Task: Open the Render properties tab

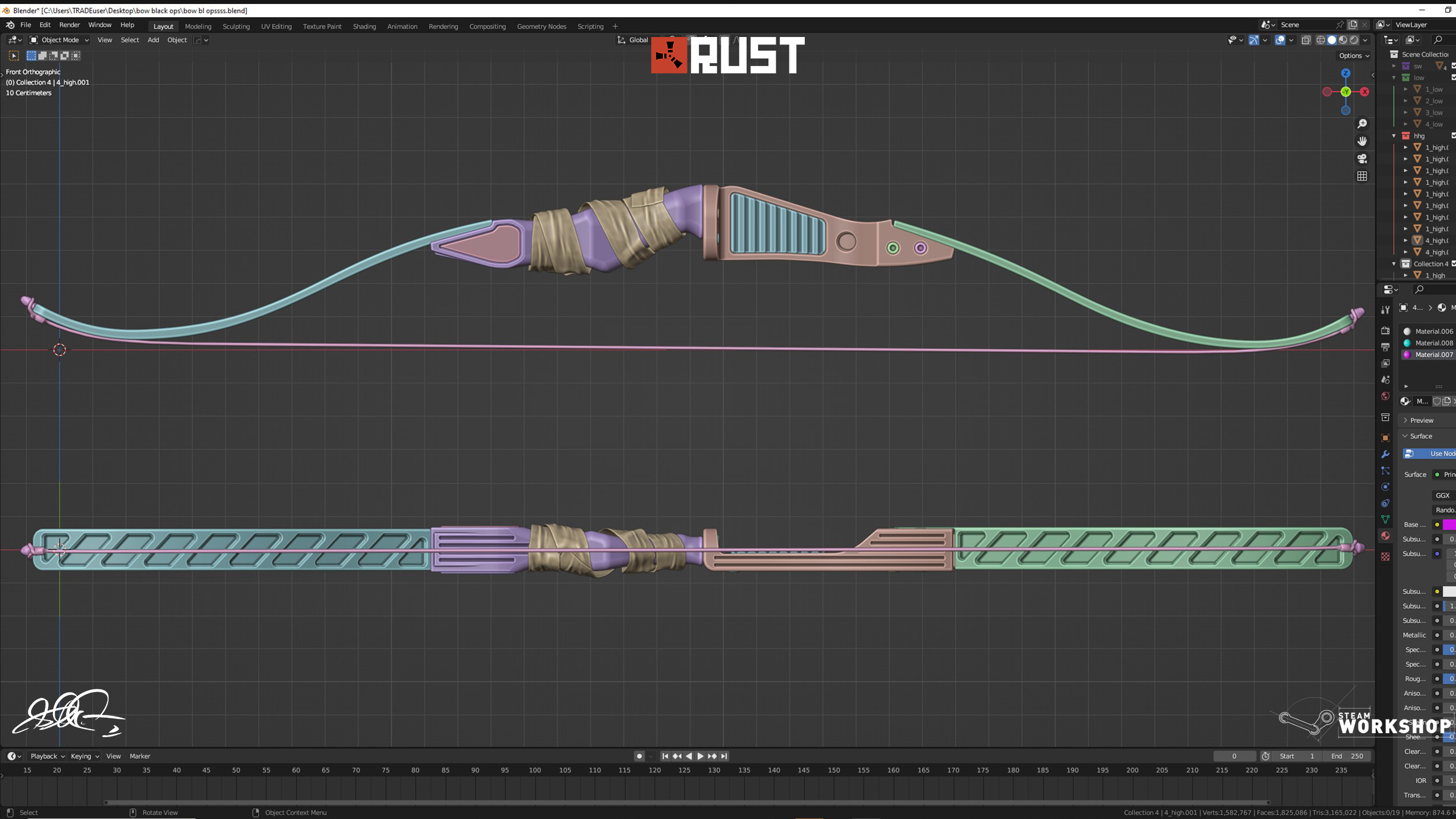Action: pos(1385,330)
